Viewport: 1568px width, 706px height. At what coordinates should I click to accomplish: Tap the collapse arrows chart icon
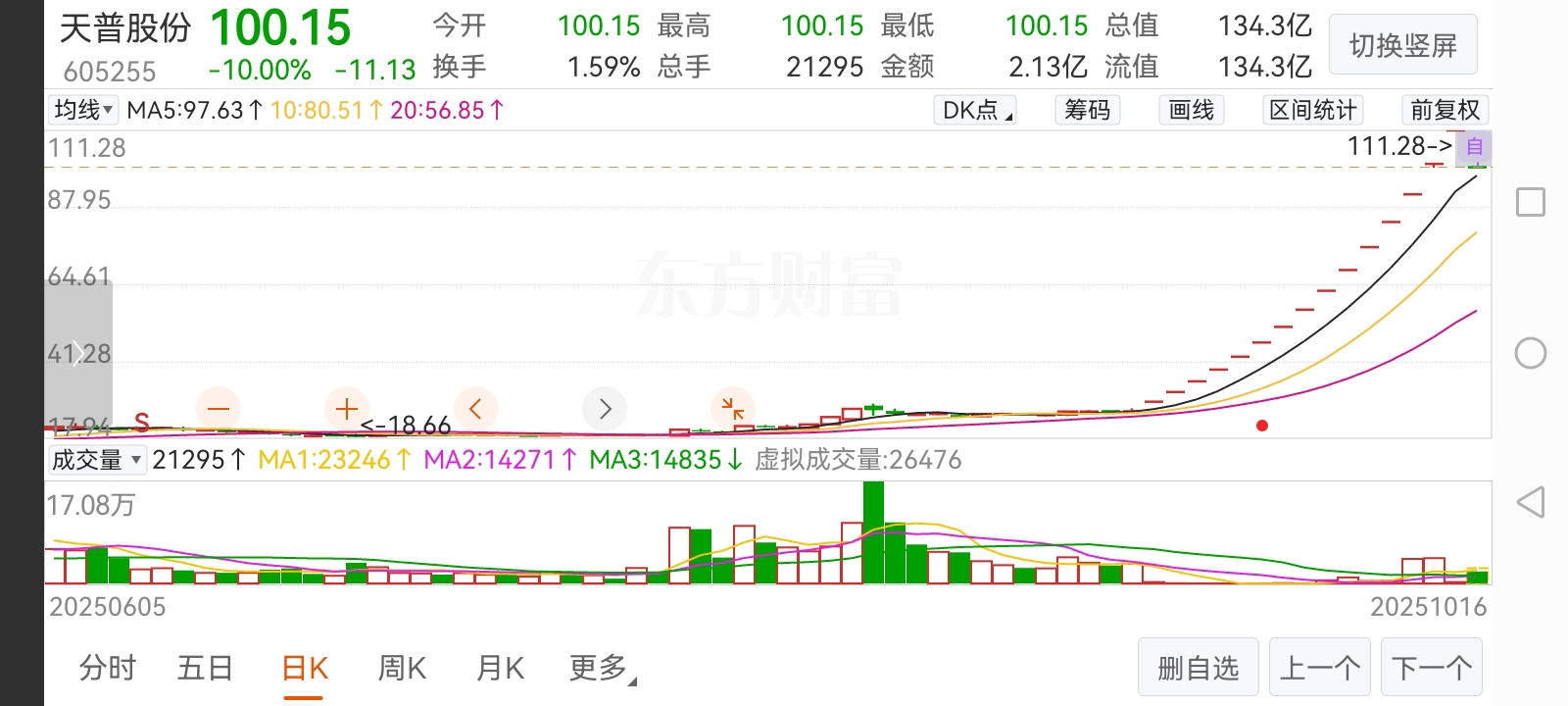[x=732, y=408]
